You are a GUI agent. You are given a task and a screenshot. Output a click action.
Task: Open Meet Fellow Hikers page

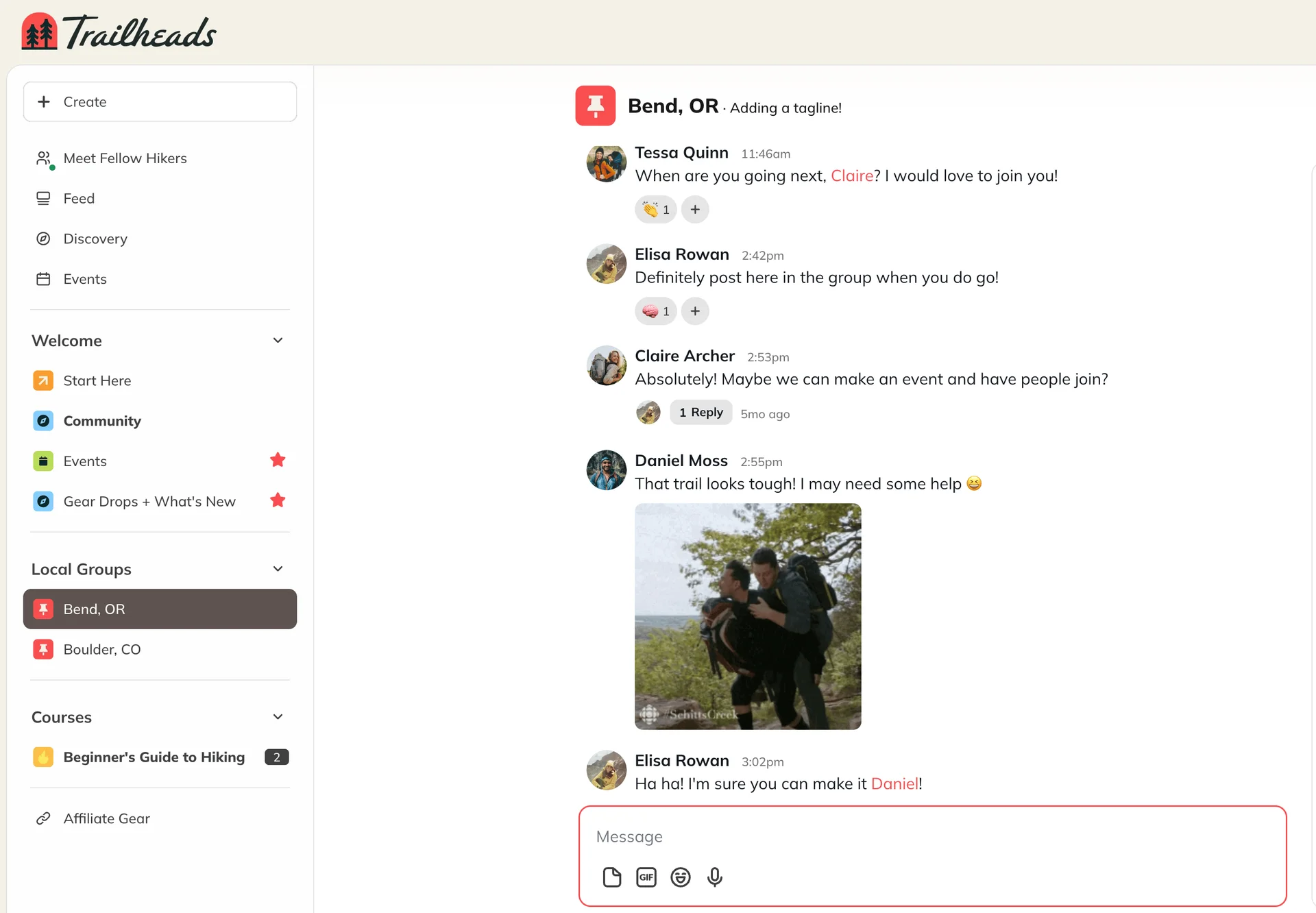click(160, 158)
